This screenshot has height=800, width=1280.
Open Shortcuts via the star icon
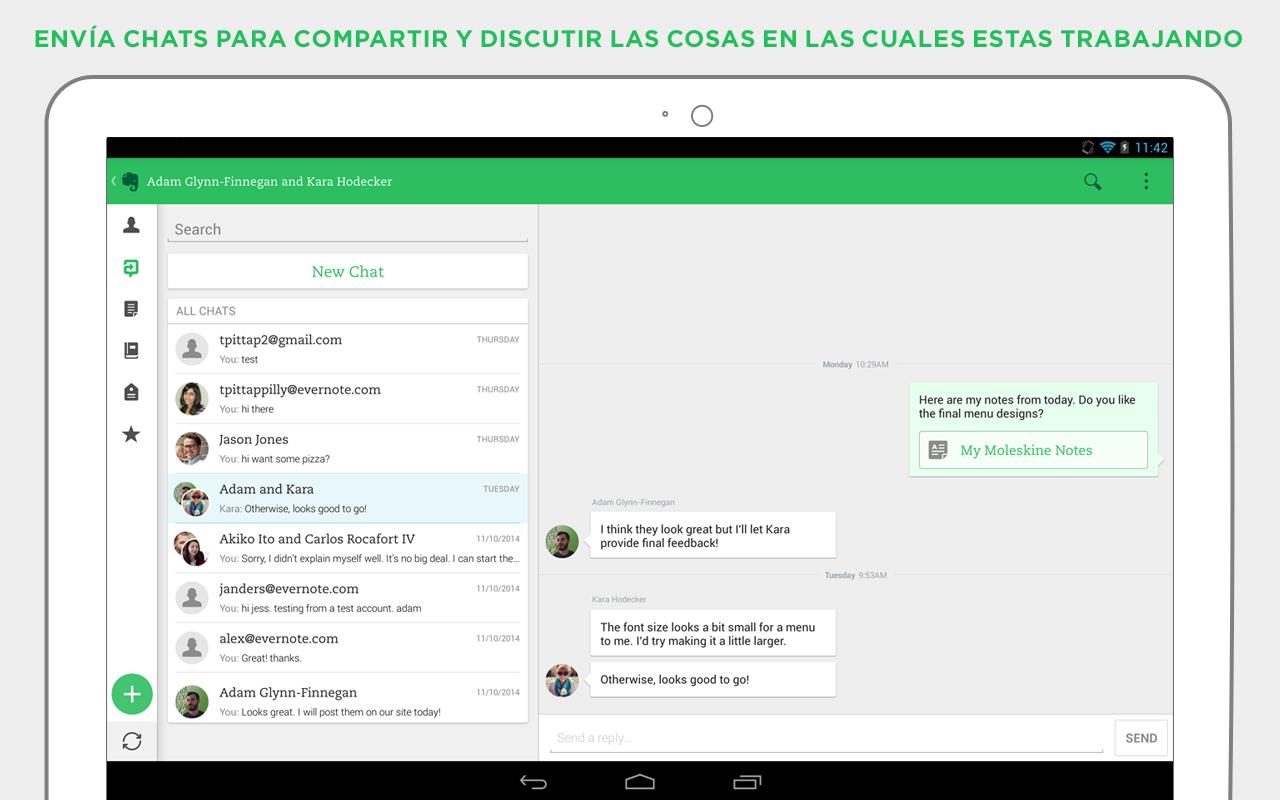[131, 434]
